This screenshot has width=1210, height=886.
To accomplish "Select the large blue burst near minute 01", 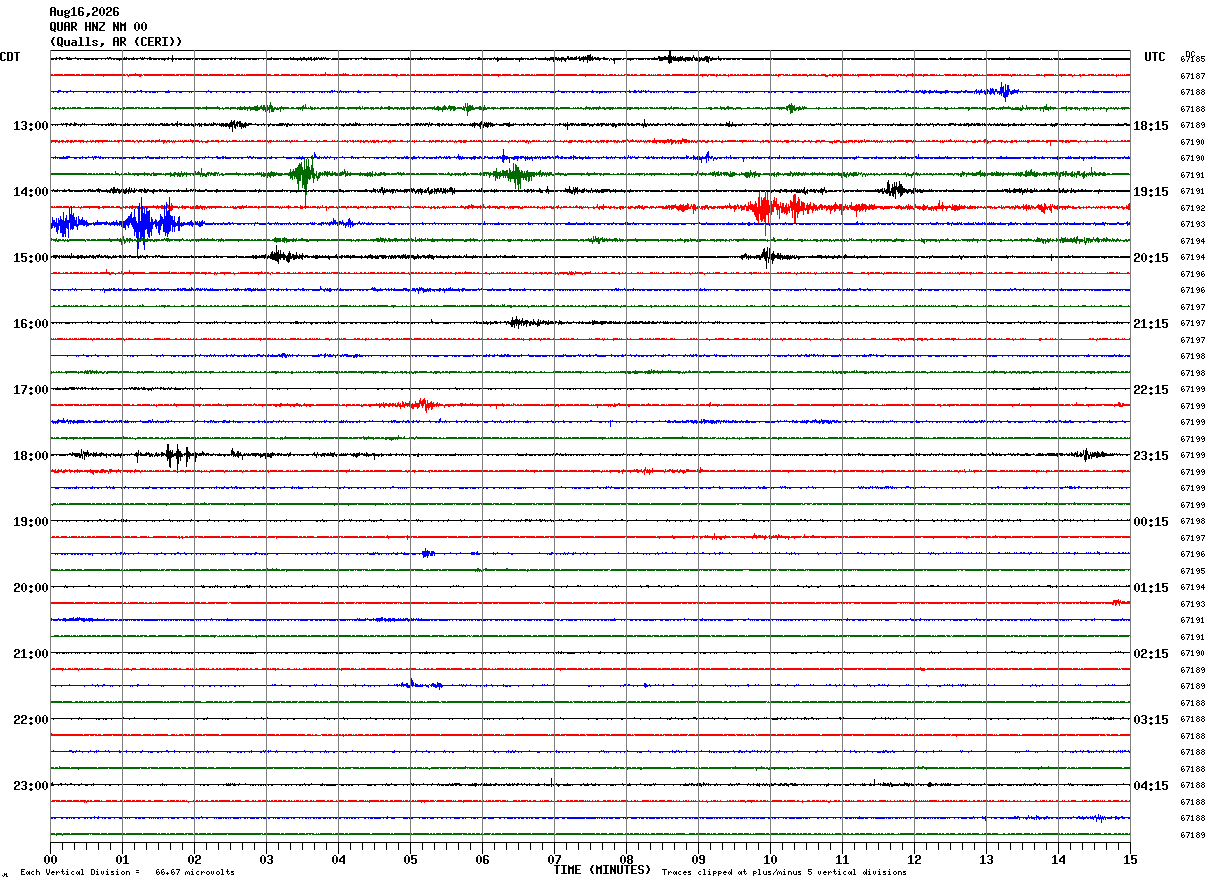I will click(145, 223).
